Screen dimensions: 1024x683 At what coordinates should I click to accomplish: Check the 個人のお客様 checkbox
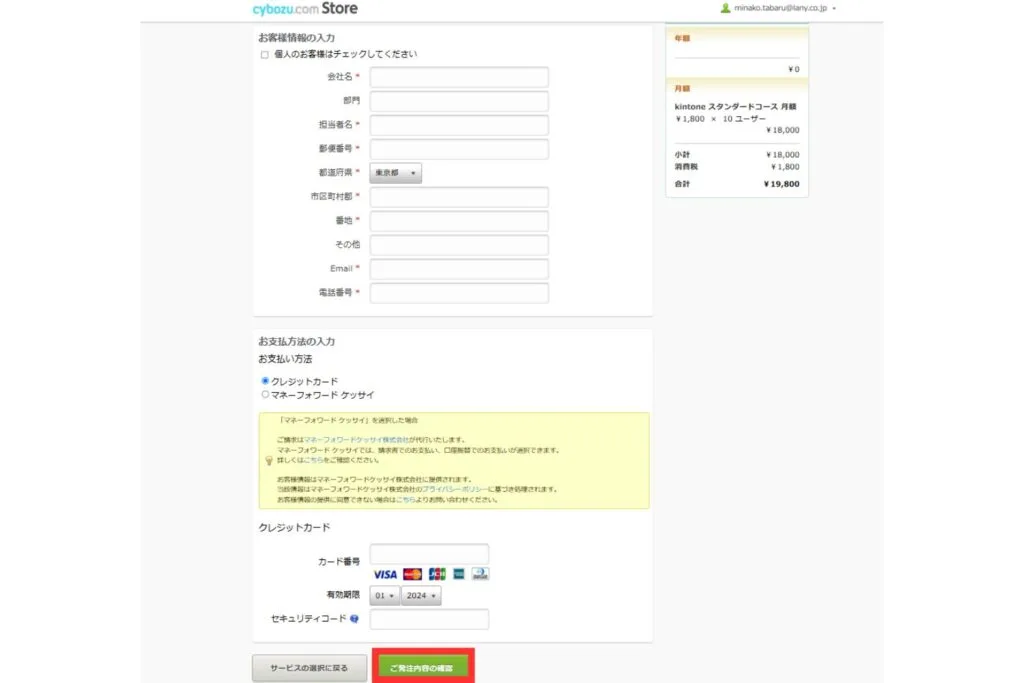[x=264, y=54]
